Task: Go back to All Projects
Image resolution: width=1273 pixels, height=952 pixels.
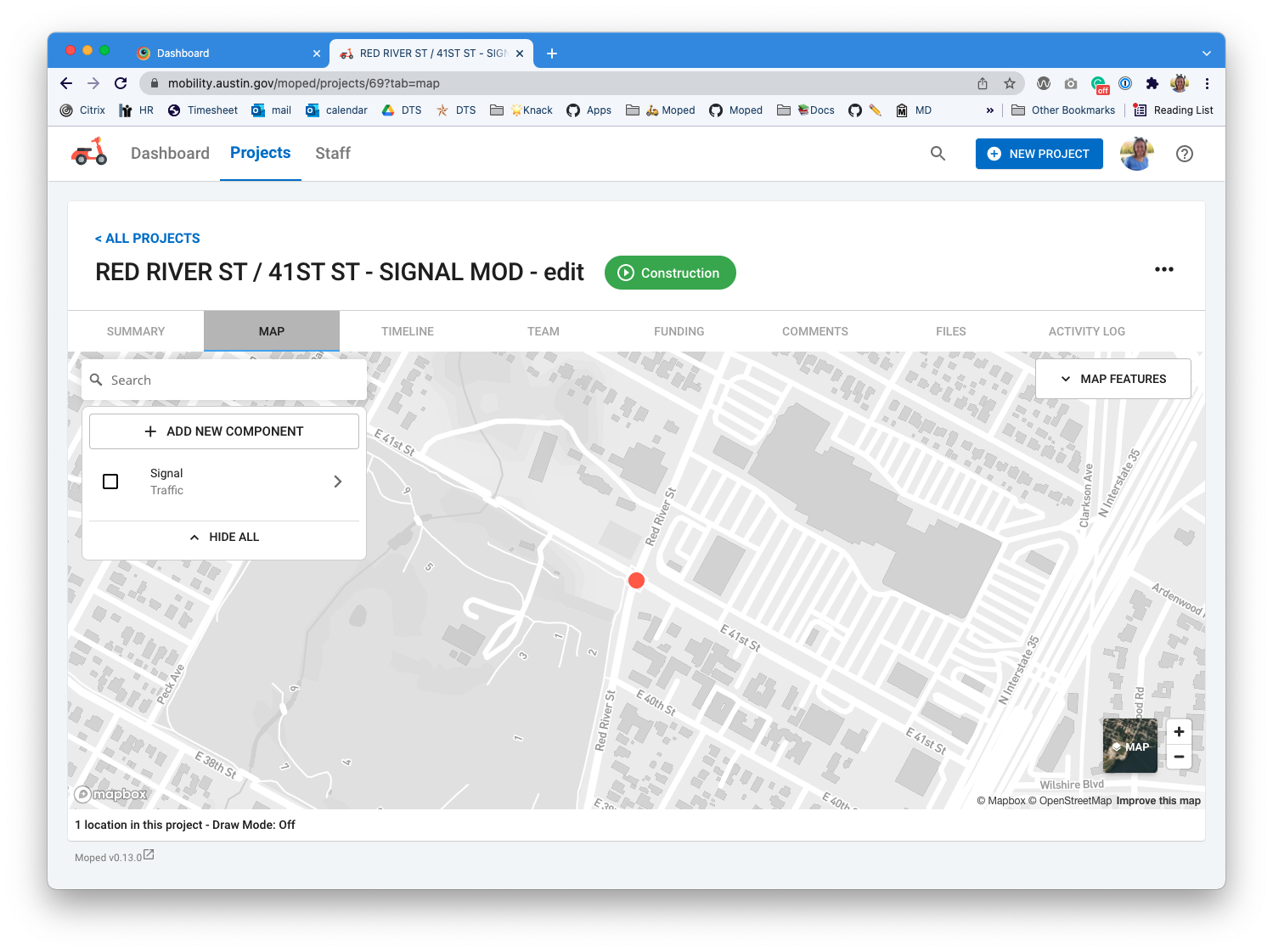Action: click(x=148, y=239)
